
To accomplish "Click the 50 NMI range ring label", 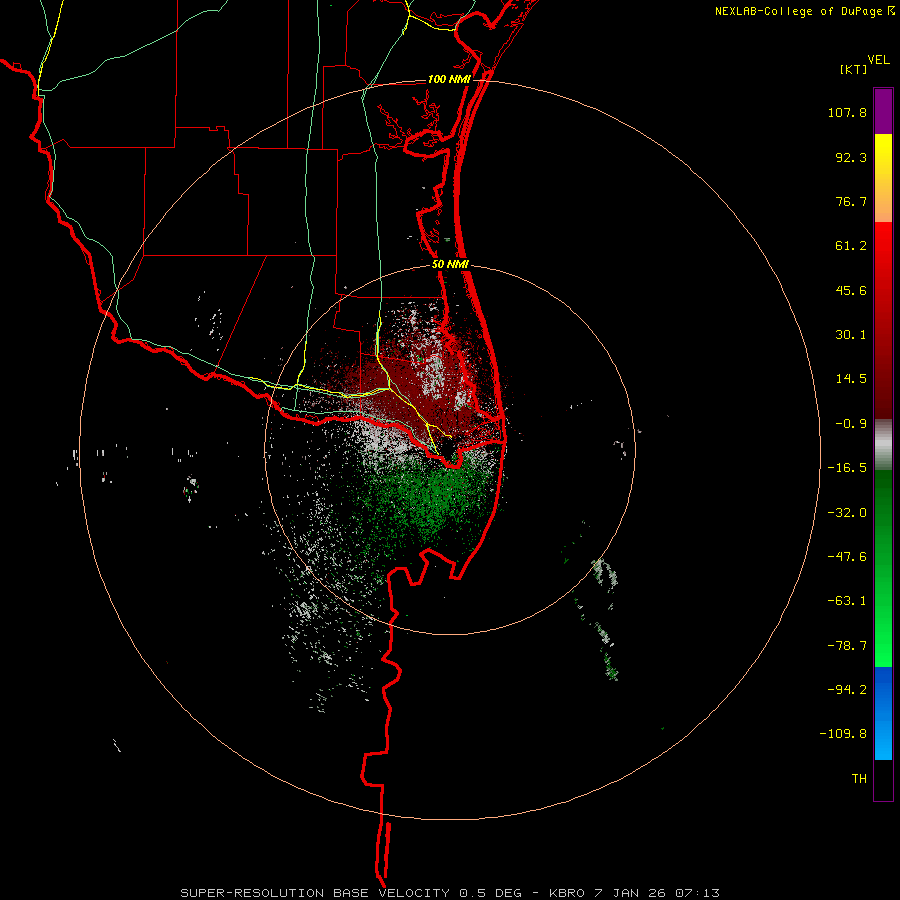I will pos(451,264).
